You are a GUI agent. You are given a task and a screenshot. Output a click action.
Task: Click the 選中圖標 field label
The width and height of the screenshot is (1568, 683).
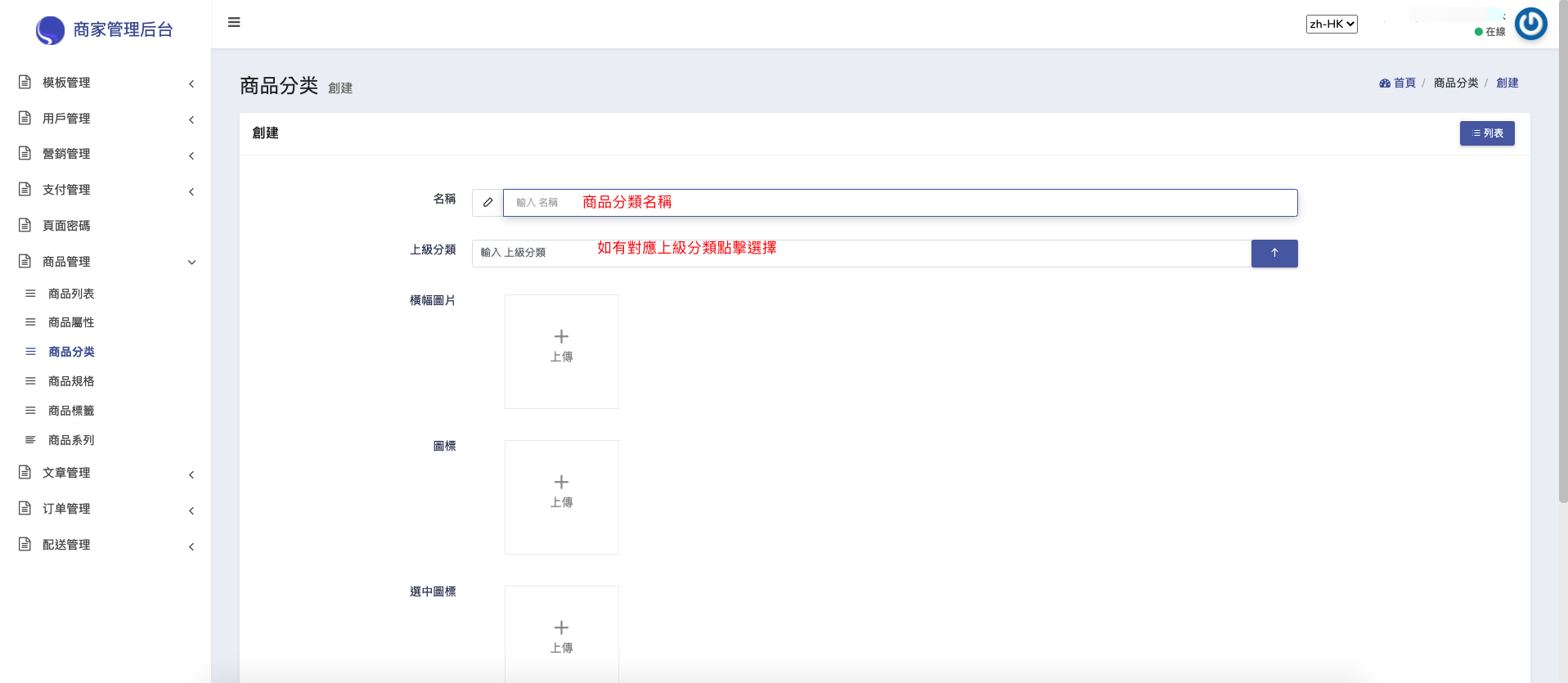click(433, 592)
